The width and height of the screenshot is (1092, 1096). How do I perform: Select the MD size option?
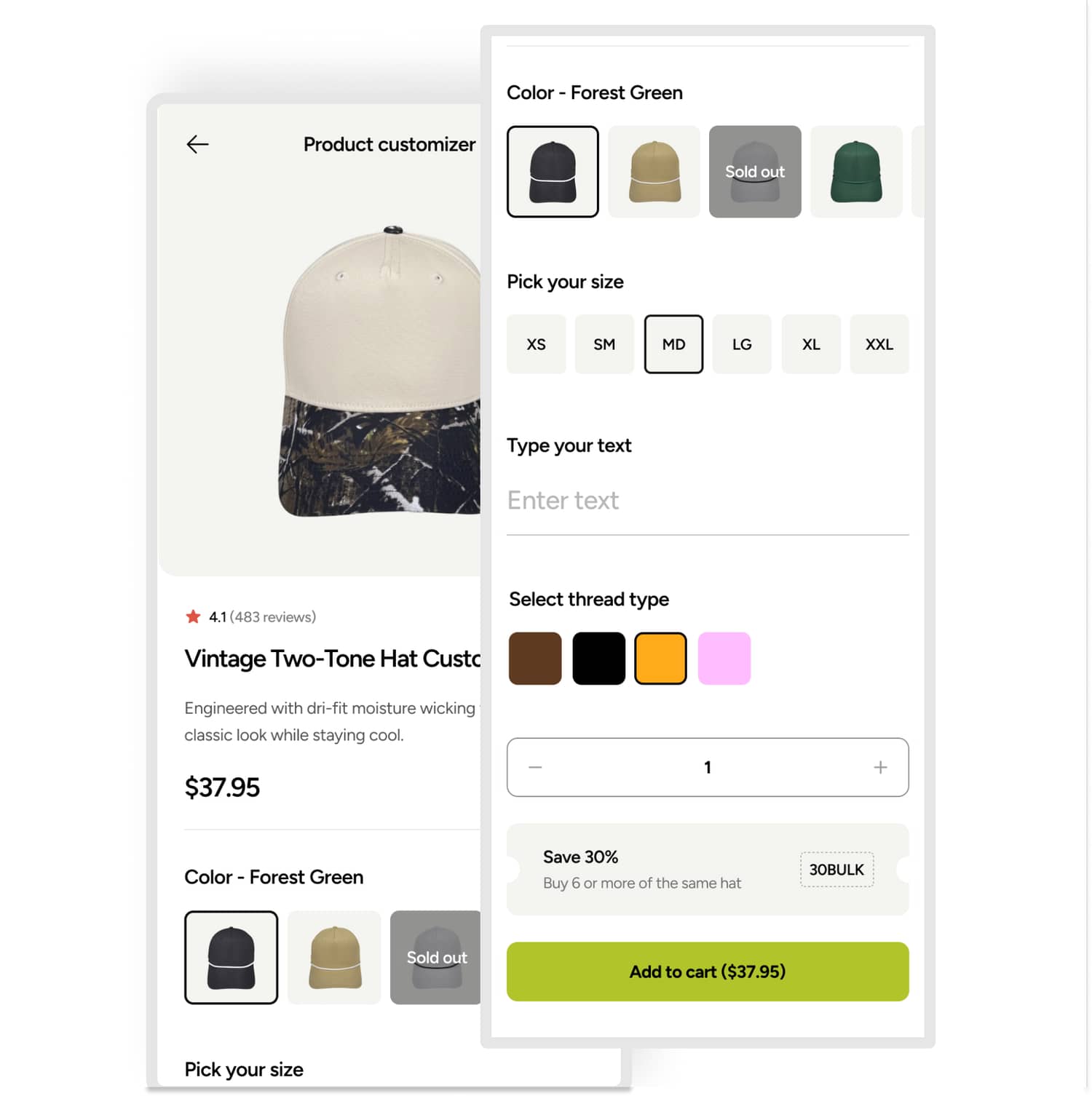pyautogui.click(x=673, y=344)
